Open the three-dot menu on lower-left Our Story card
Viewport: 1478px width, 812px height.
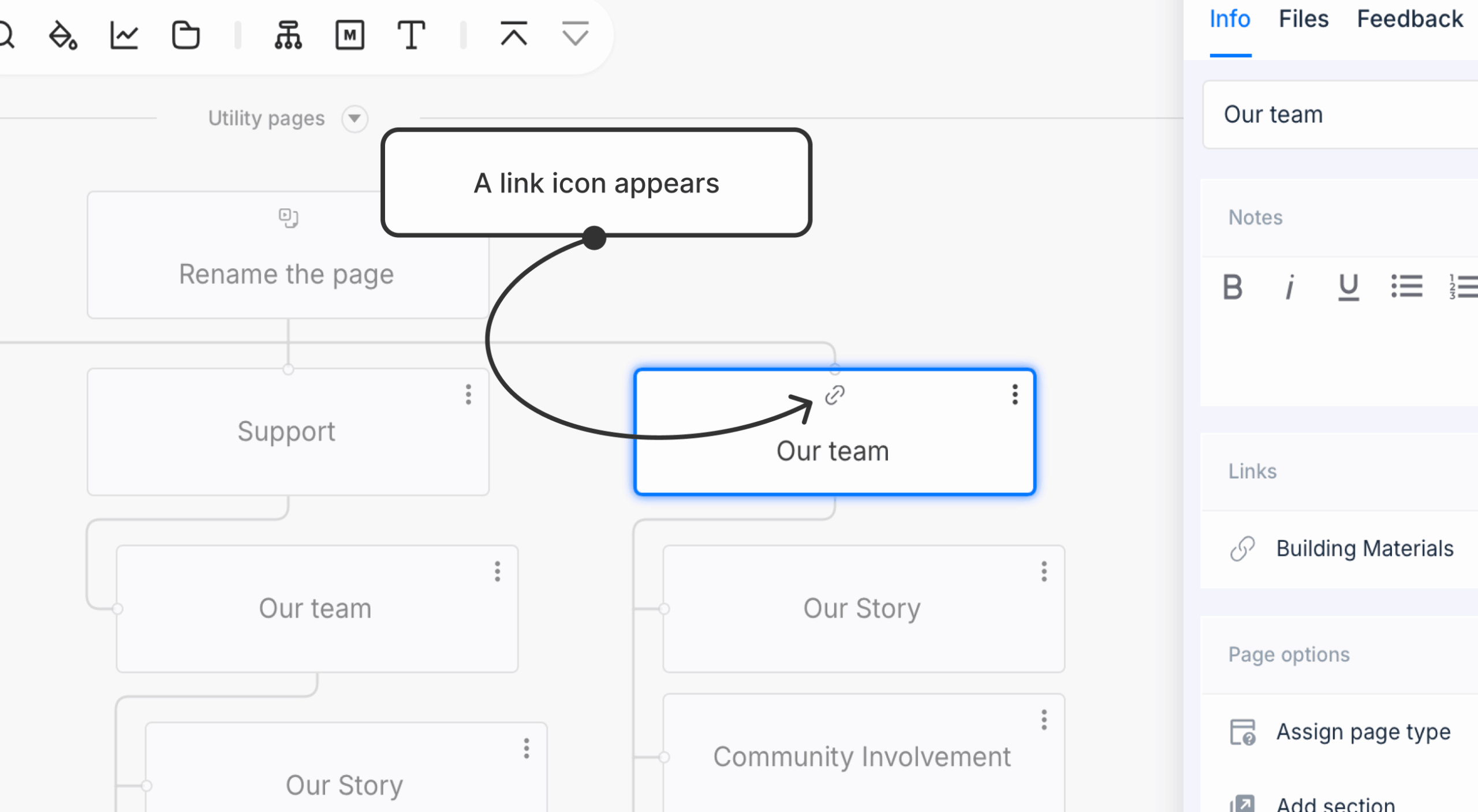pos(526,748)
